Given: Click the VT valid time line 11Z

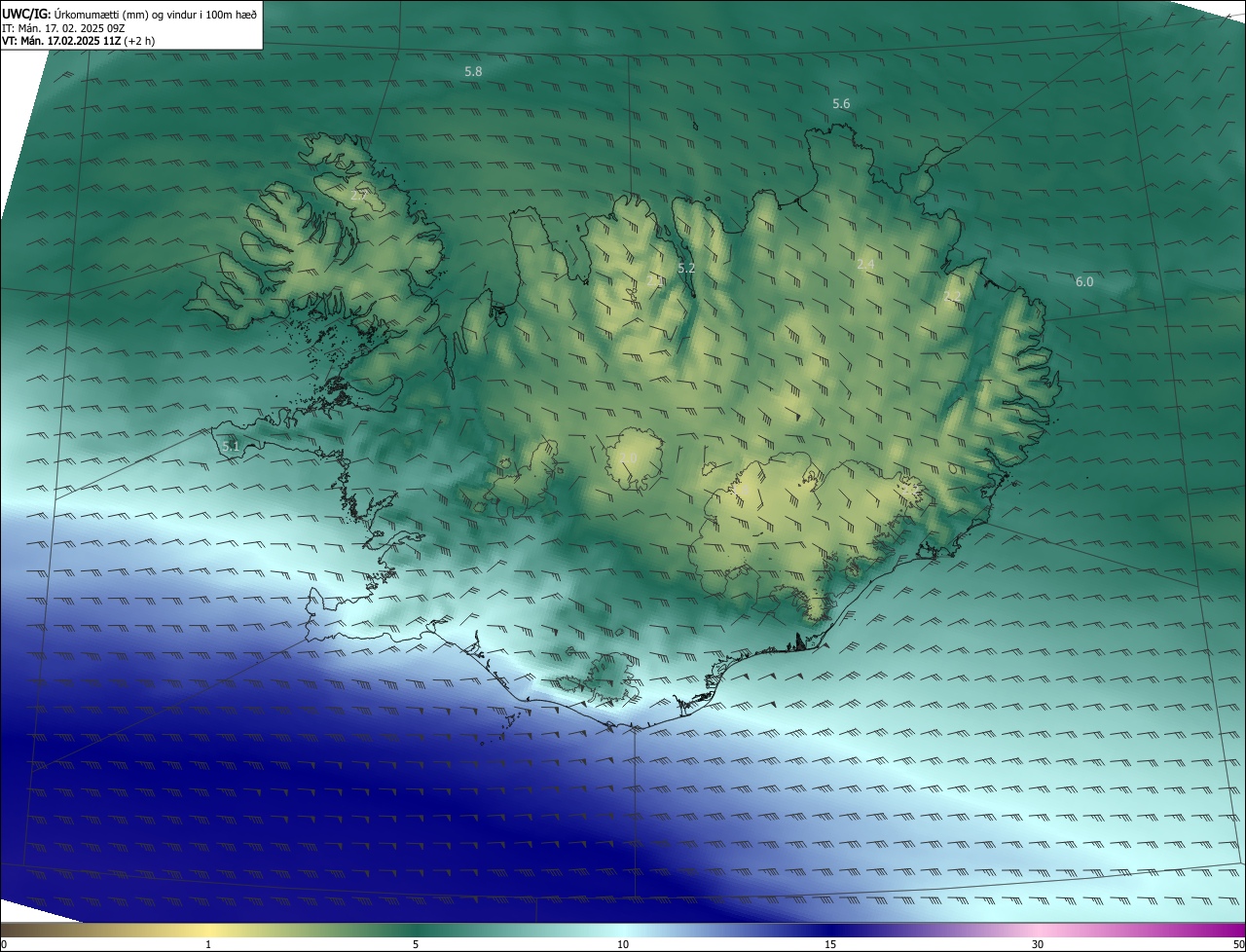Looking at the screenshot, I should 78,41.
